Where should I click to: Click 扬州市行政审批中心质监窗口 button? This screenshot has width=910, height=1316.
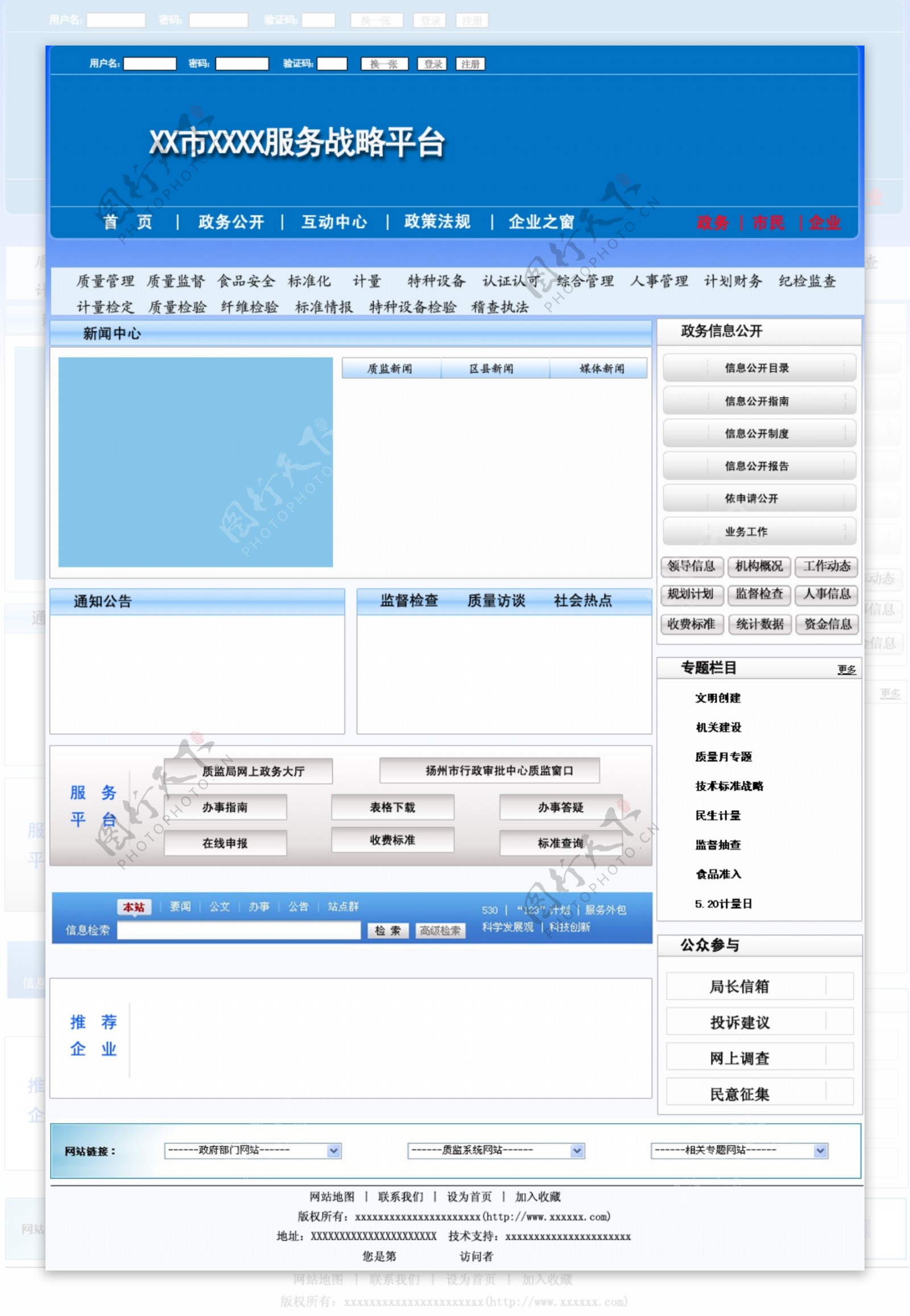coord(490,770)
